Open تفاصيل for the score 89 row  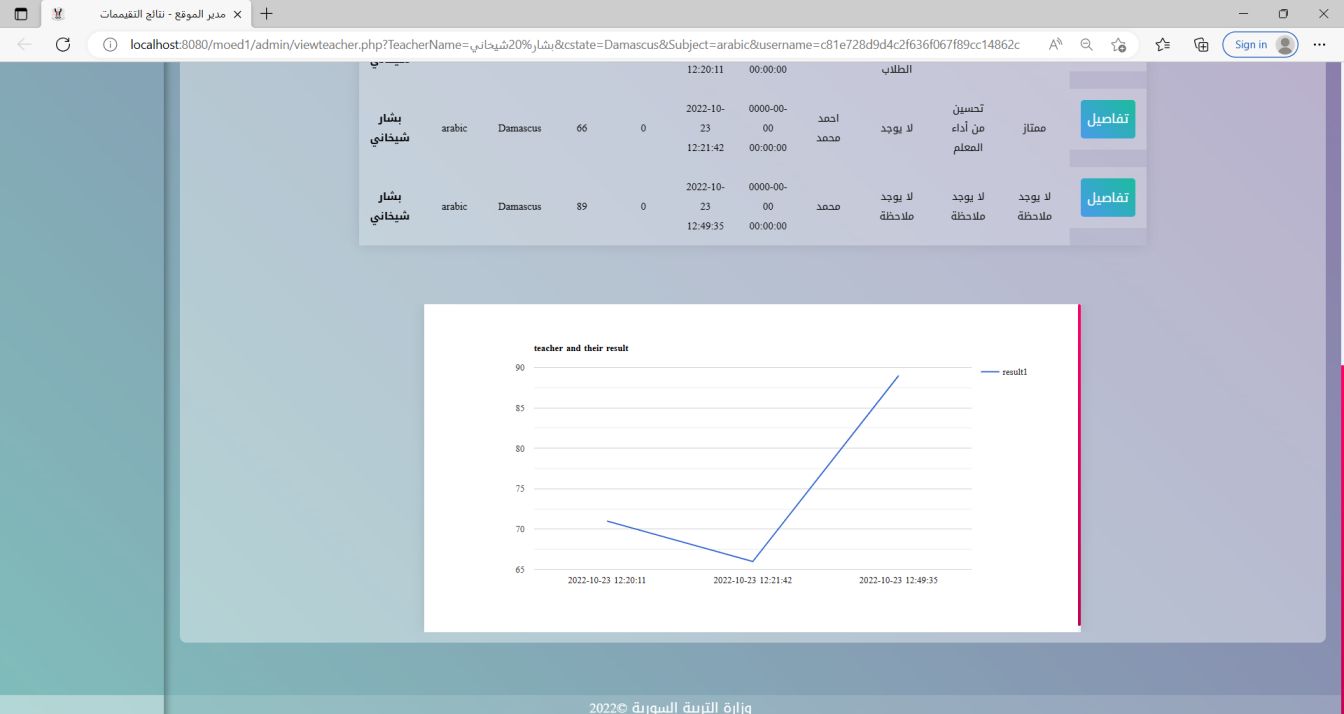(x=1107, y=198)
